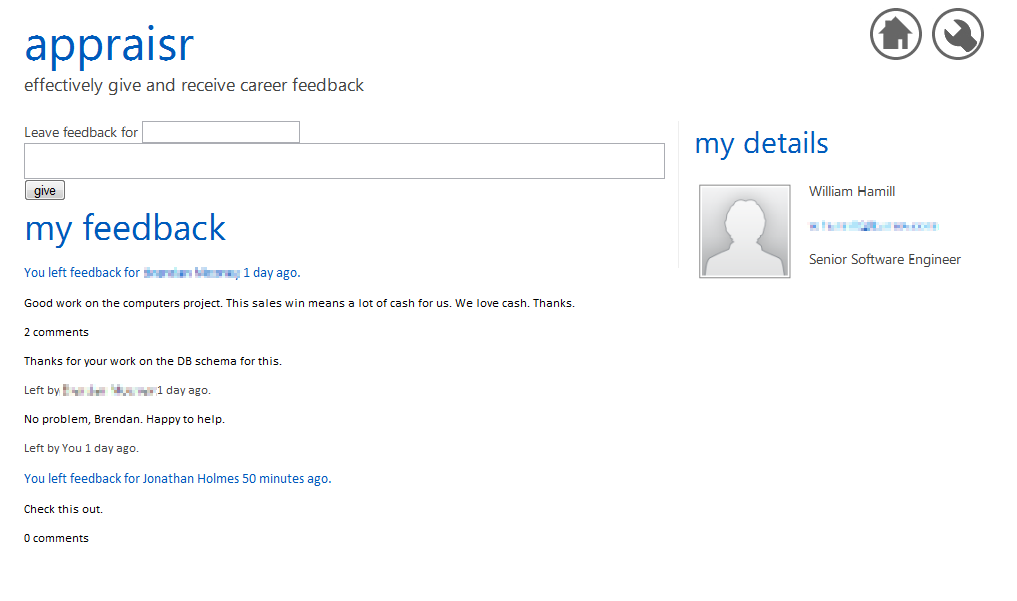Open feedback link for Jonathan Holmes
Screen dimensions: 1017x601
click(x=178, y=478)
